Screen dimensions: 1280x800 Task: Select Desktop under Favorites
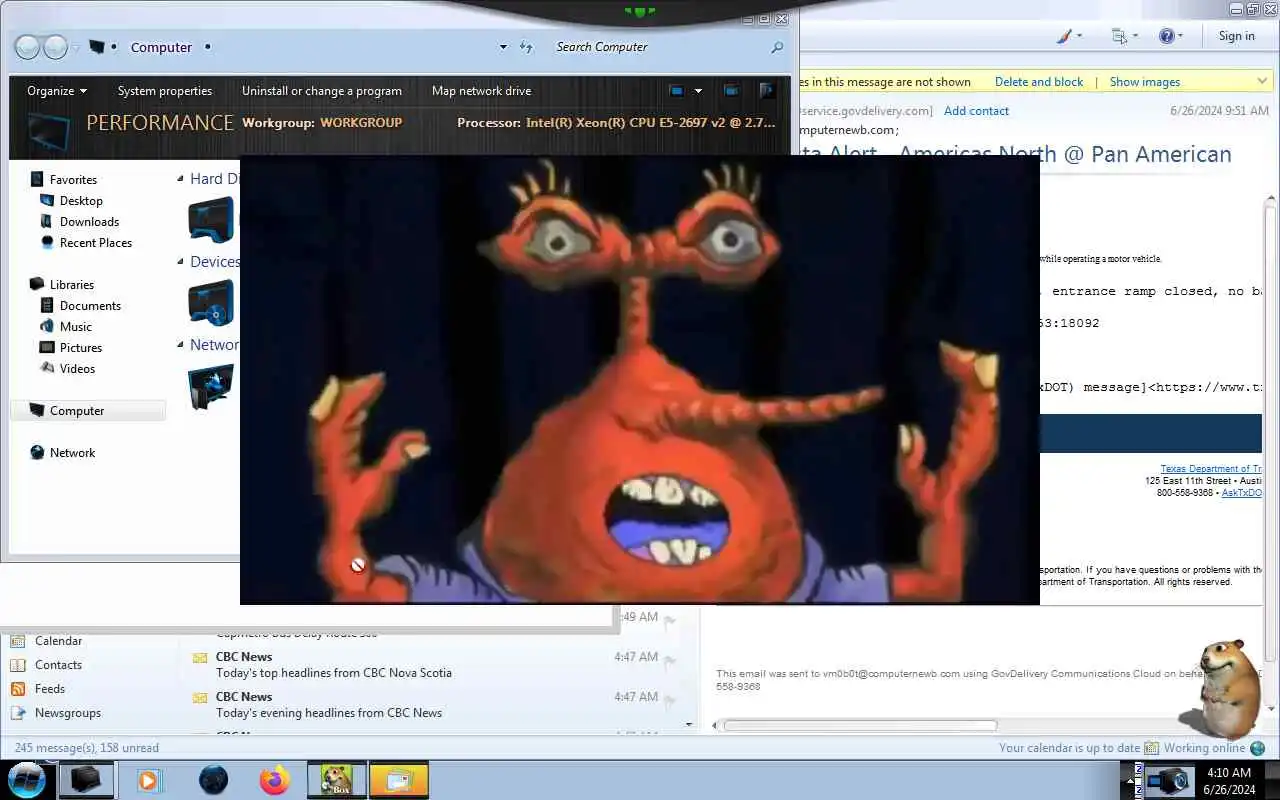pos(81,201)
